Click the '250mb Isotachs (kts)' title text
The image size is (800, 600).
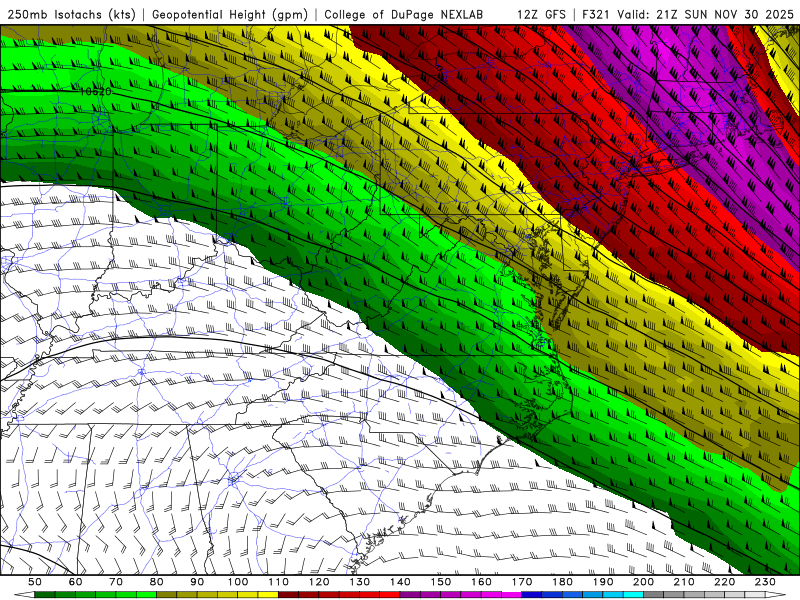[x=71, y=14]
